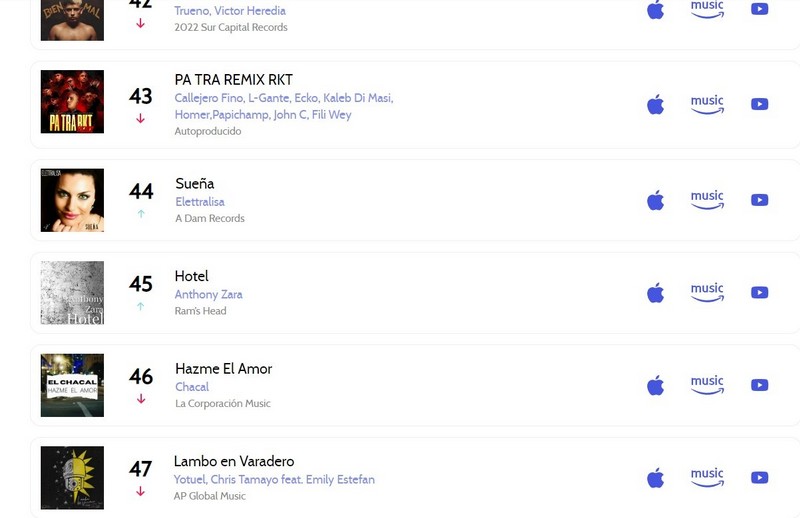Screen dimensions: 800x518
Task: Click the Trueno, Victor Heredia link
Action: click(230, 11)
